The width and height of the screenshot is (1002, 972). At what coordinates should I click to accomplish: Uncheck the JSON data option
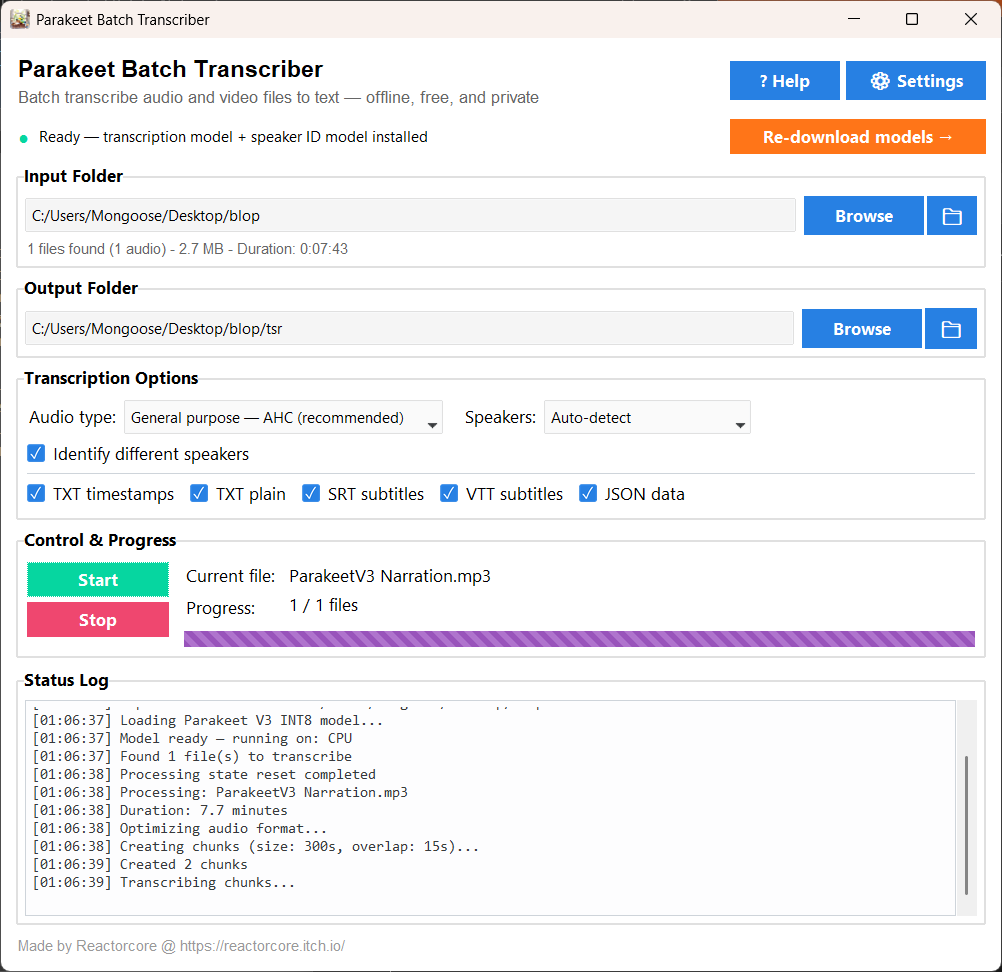588,494
